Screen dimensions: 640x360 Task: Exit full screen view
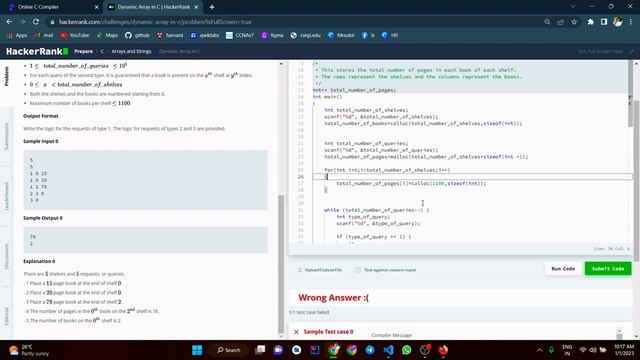click(606, 51)
